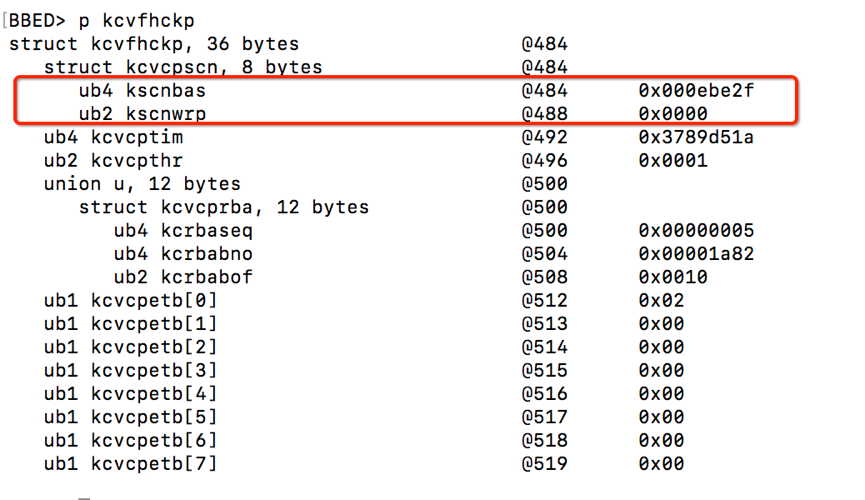Select the 'ub2 kcvcpthr' field
The height and width of the screenshot is (500, 865).
(x=113, y=161)
